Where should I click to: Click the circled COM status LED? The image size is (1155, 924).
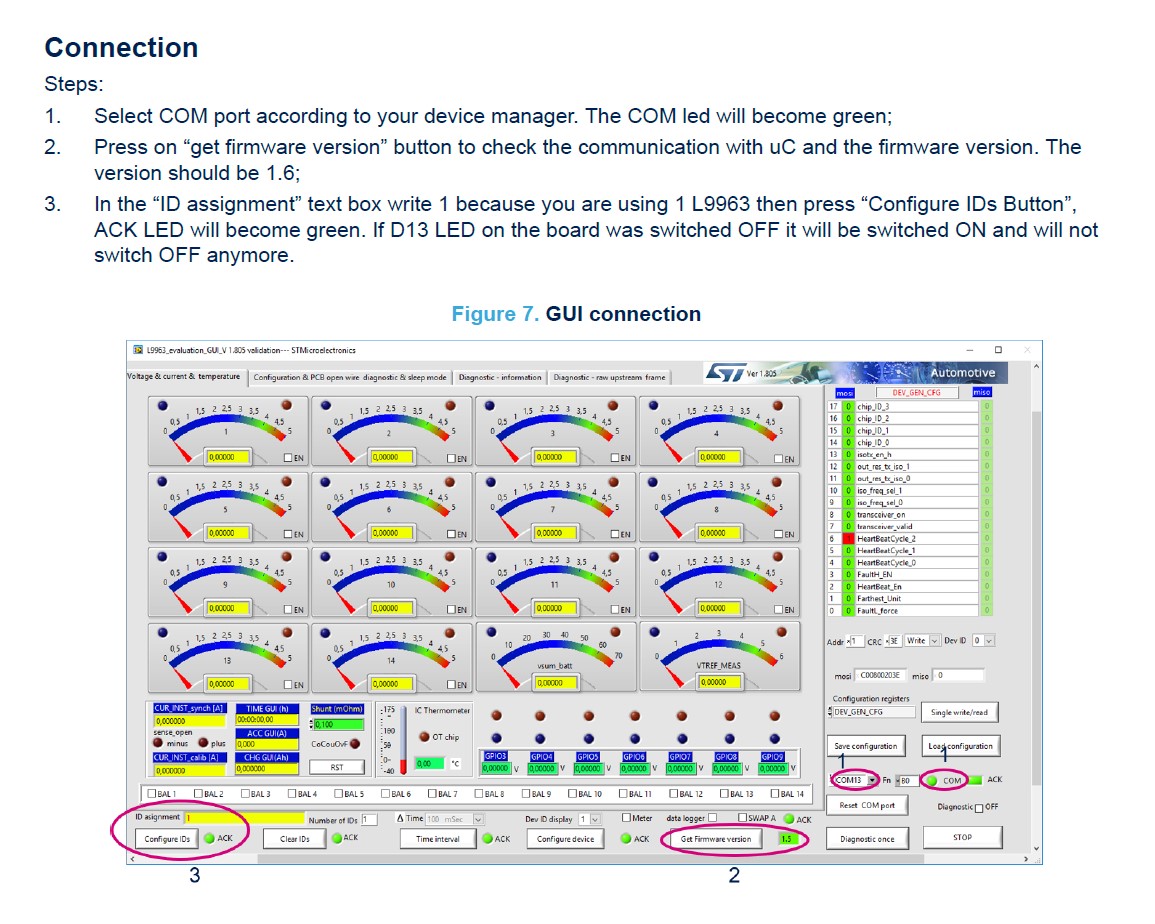tap(932, 780)
